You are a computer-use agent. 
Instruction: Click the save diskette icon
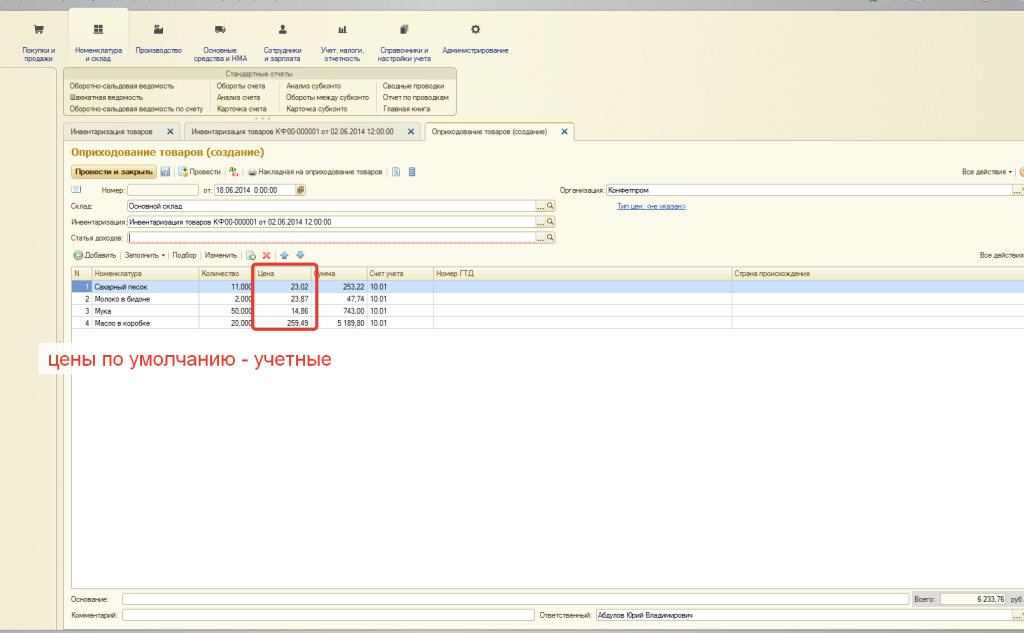click(165, 172)
